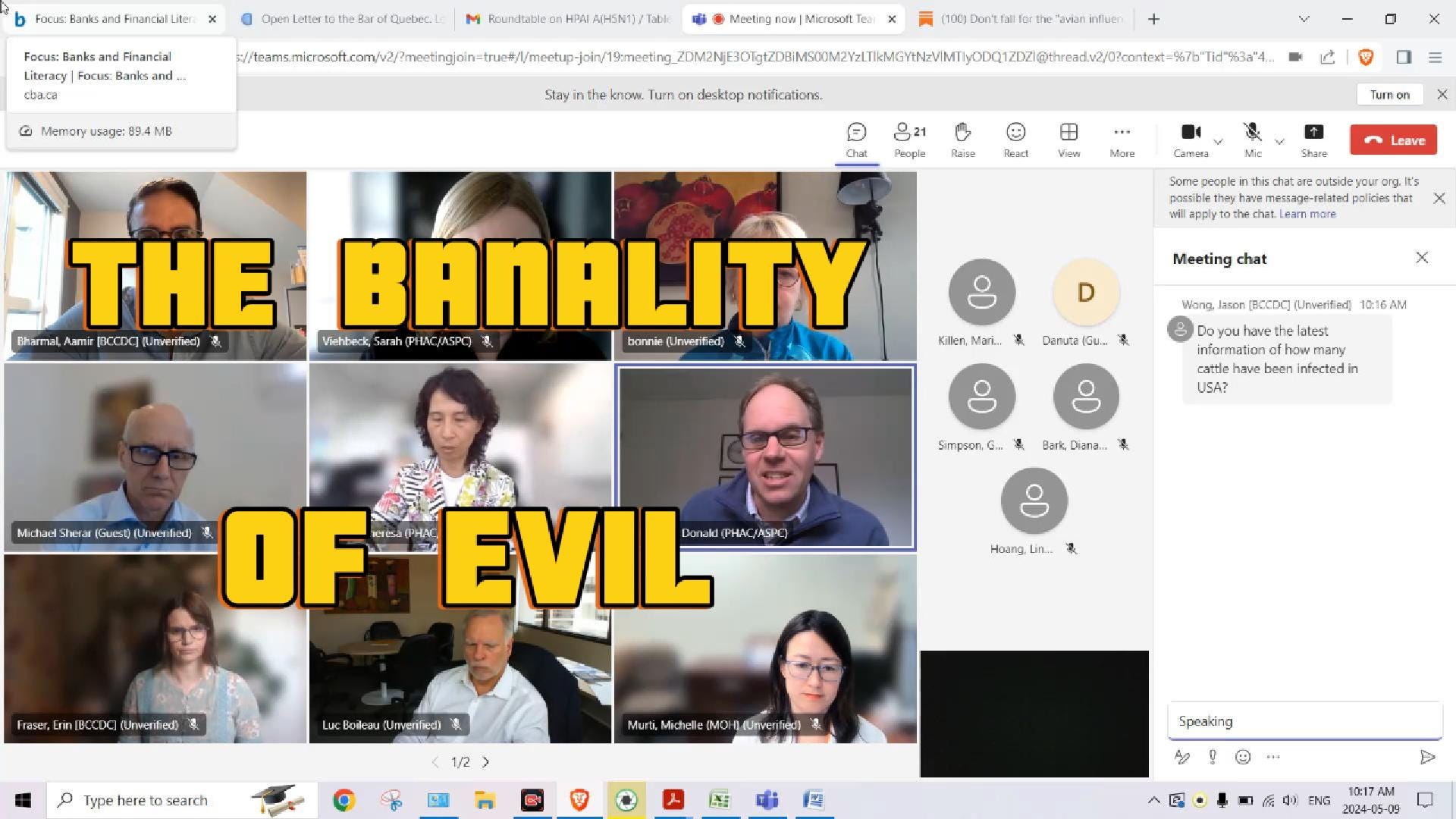The width and height of the screenshot is (1456, 819).
Task: Open the React emoji menu
Action: click(x=1015, y=140)
